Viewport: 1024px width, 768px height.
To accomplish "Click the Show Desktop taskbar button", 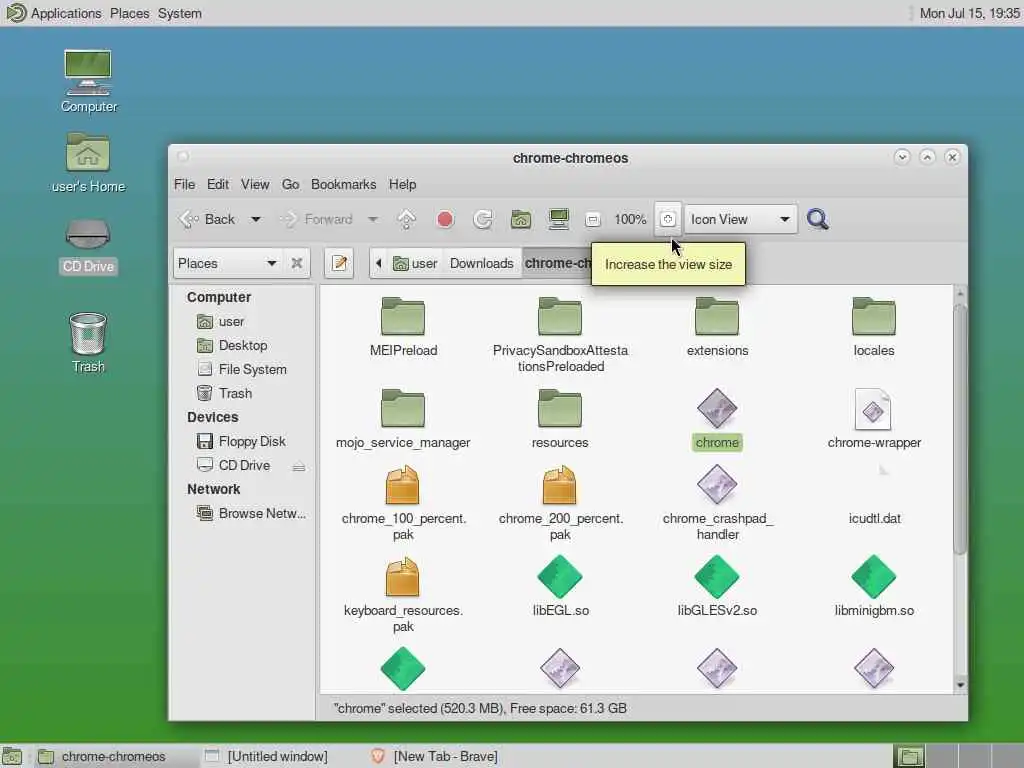I will point(12,756).
